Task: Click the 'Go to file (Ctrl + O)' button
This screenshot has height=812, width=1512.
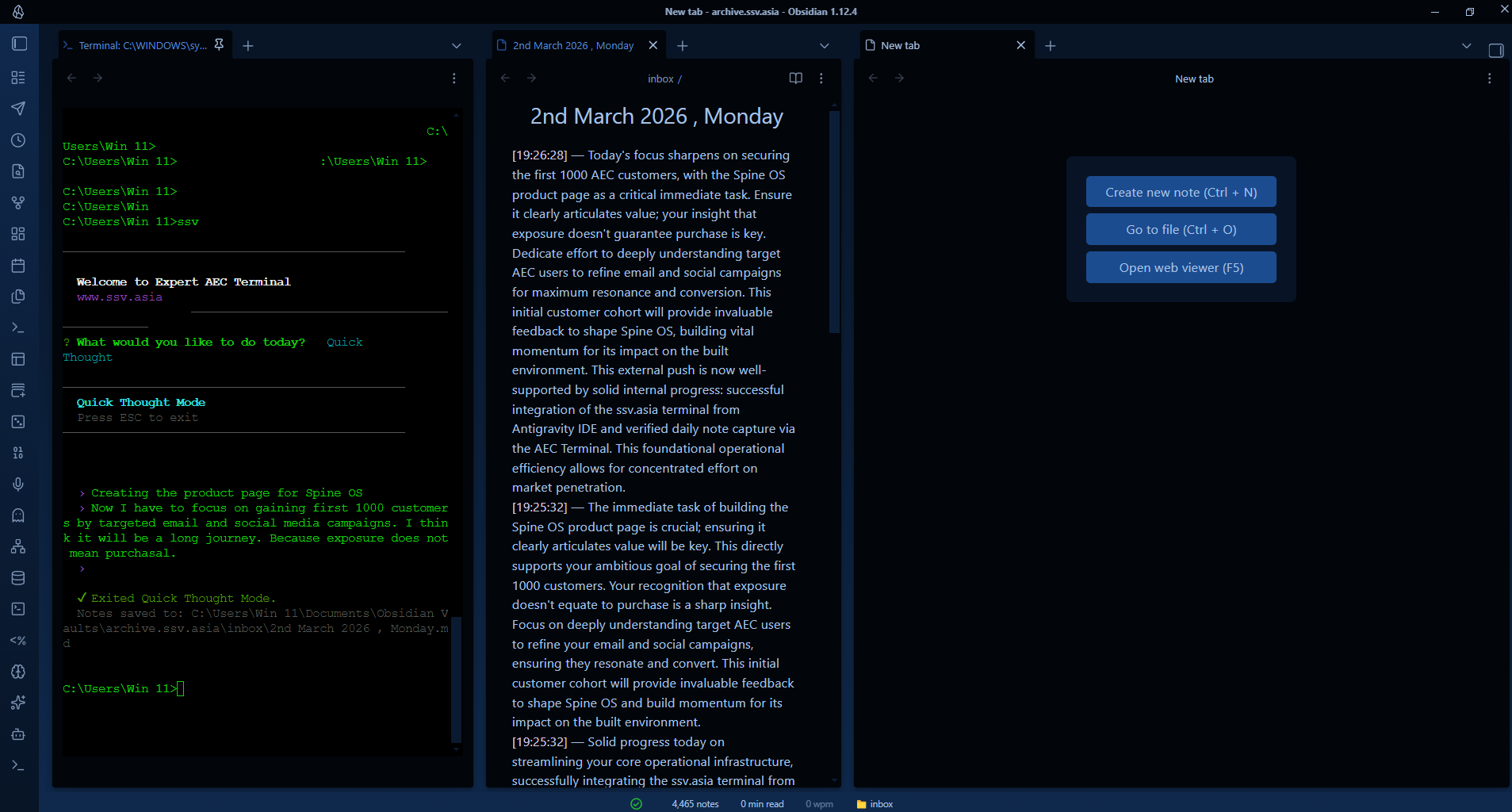Action: tap(1180, 229)
